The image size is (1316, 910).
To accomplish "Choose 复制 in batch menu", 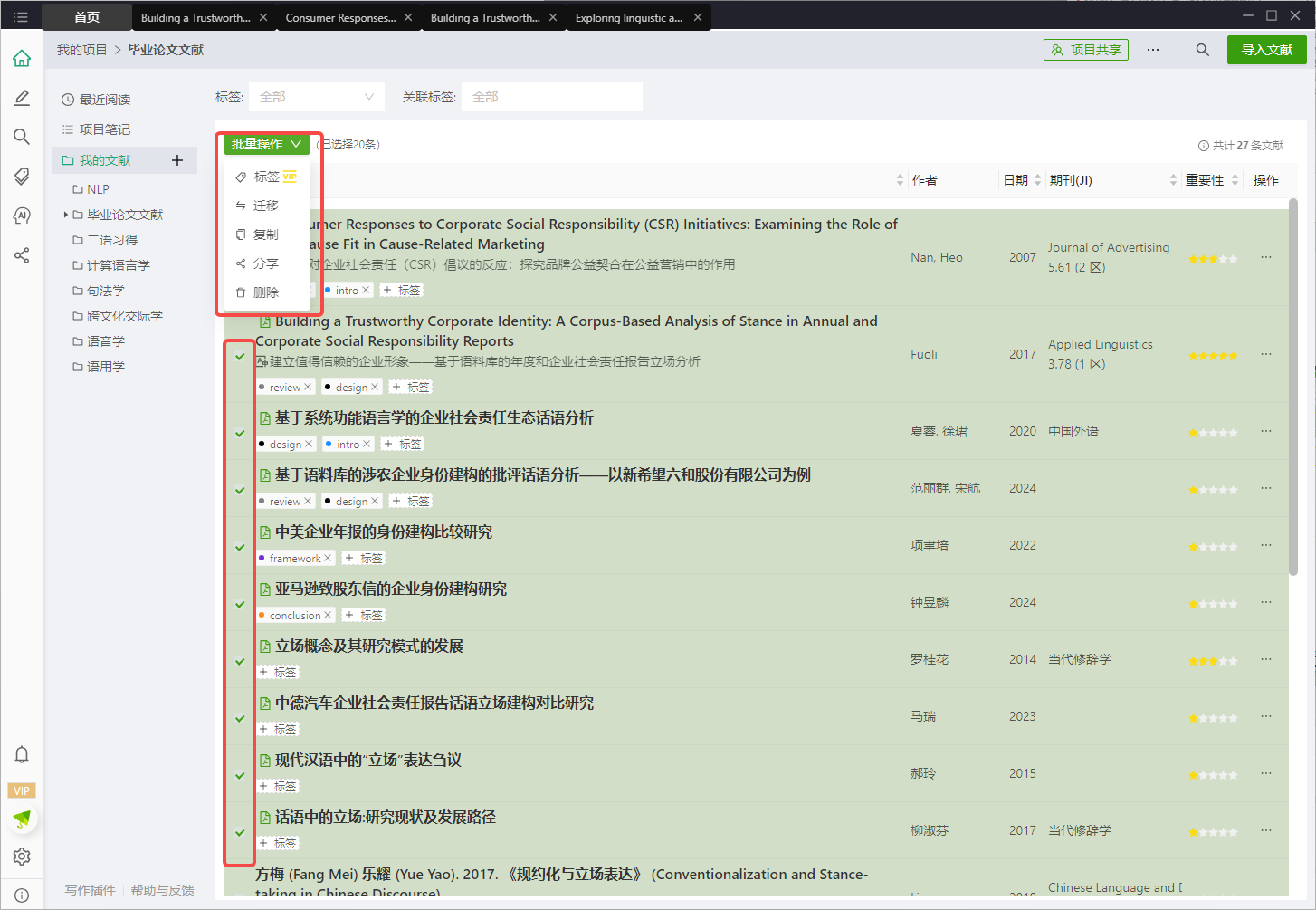I will 266,235.
